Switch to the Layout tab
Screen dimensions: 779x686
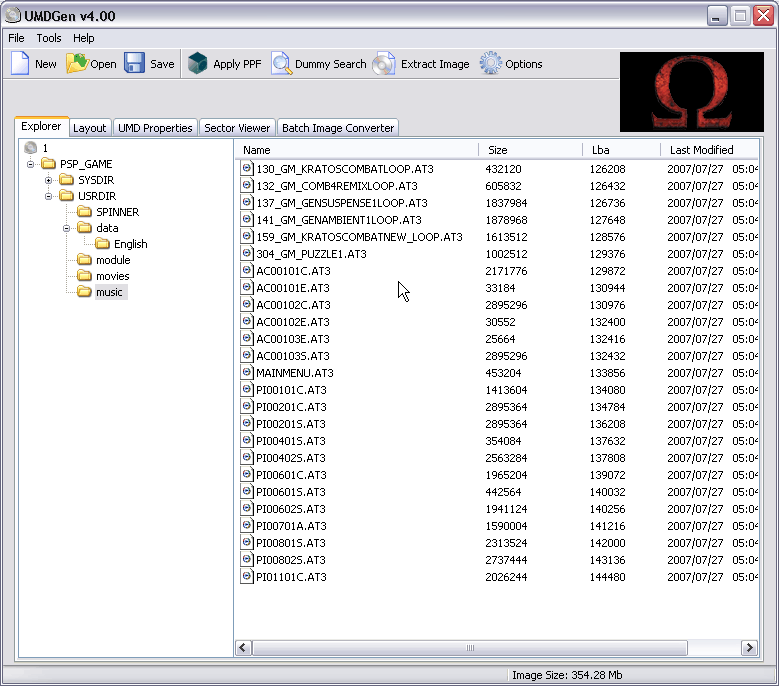pyautogui.click(x=89, y=128)
